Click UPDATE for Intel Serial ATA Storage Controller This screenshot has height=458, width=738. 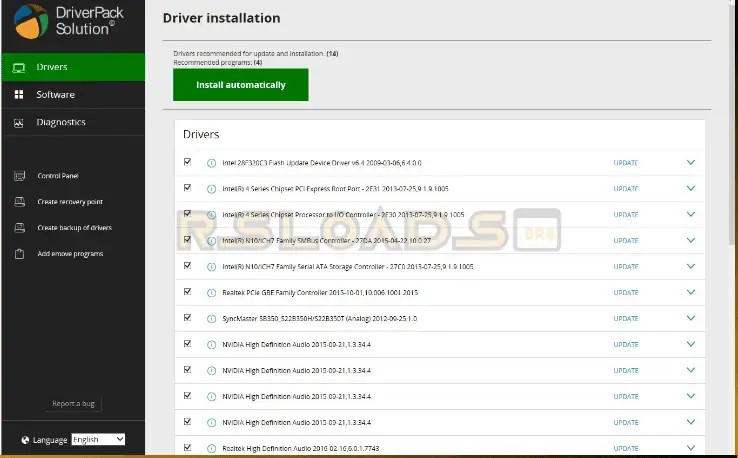pos(626,266)
